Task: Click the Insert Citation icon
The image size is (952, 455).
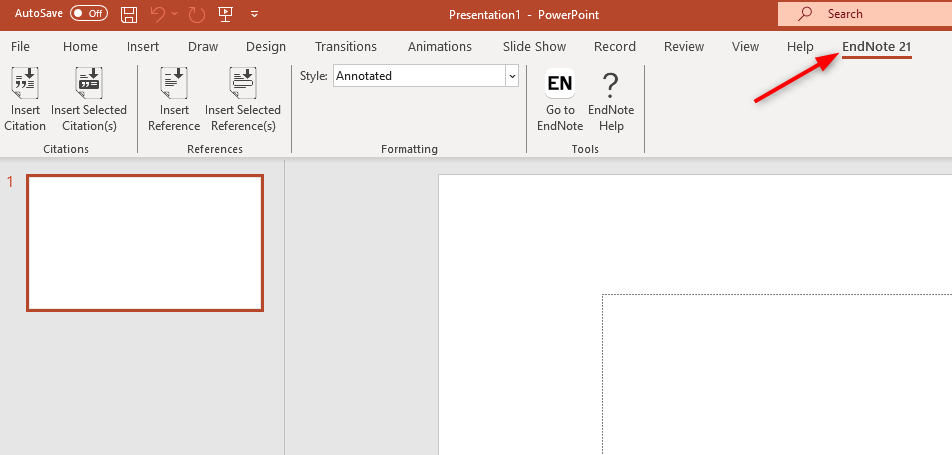Action: (x=25, y=85)
